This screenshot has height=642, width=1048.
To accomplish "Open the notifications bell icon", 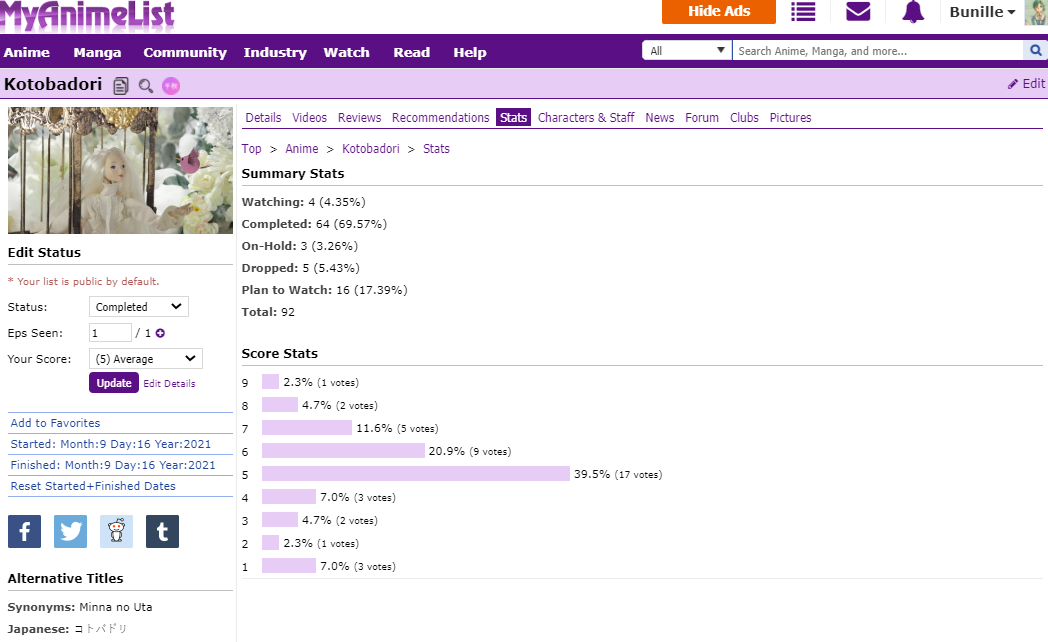I will 913,11.
